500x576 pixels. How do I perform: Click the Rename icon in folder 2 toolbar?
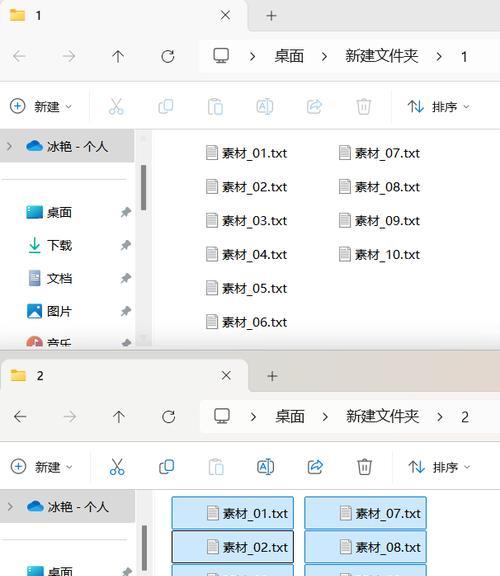[x=265, y=467]
